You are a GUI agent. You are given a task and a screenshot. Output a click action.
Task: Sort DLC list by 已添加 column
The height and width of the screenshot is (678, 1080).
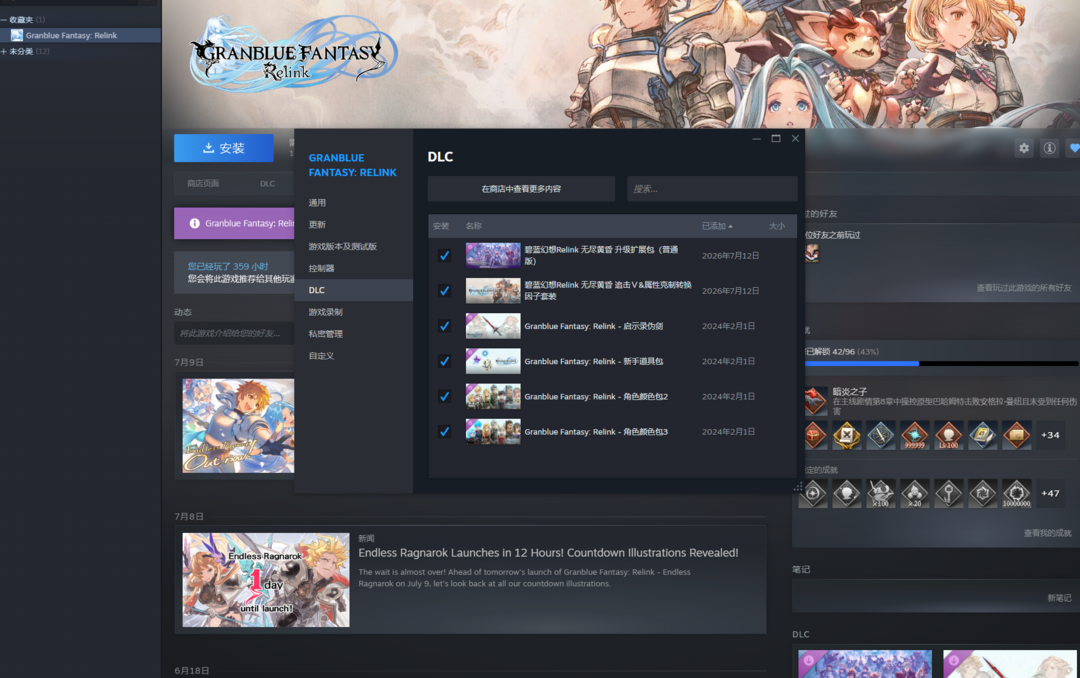click(x=717, y=226)
